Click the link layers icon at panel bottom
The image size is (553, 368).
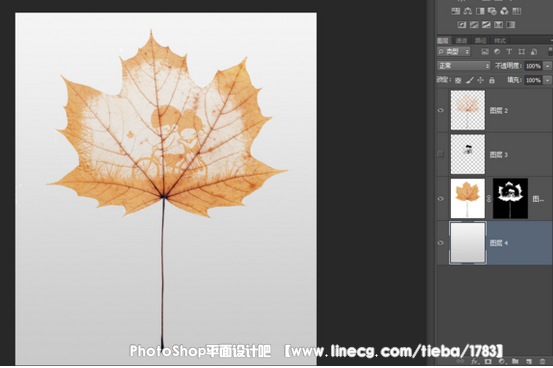coord(461,362)
